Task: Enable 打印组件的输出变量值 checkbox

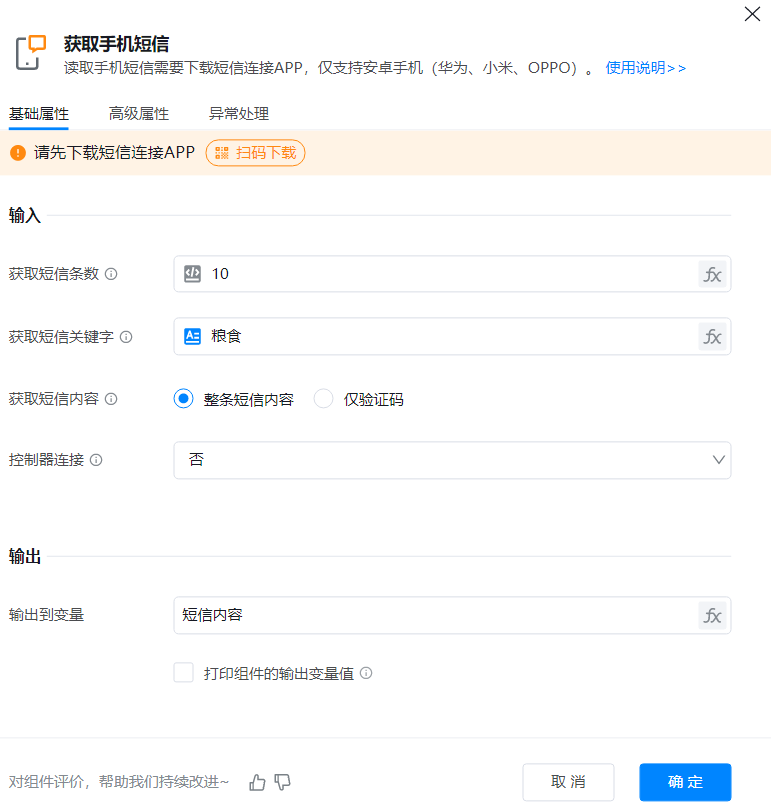Action: point(183,673)
